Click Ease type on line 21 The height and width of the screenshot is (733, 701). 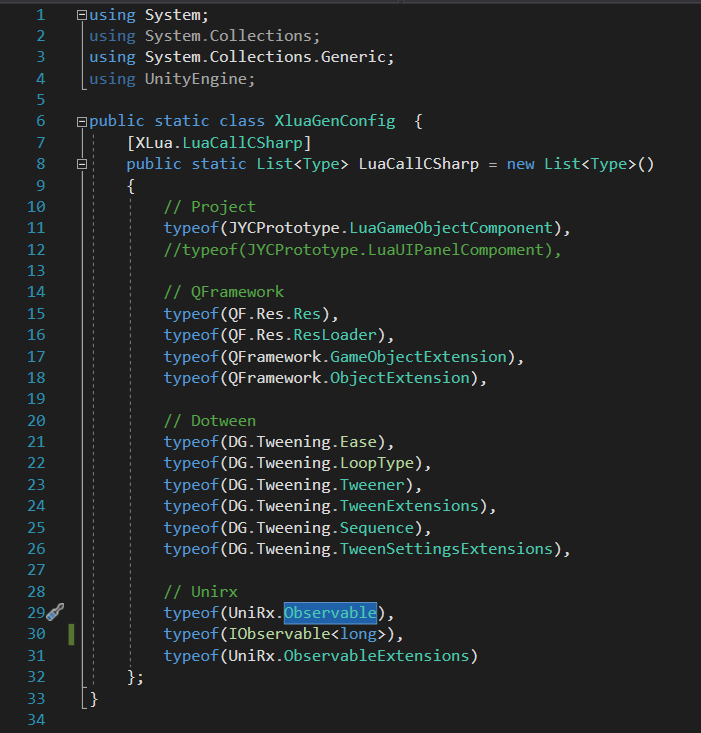[x=358, y=442]
